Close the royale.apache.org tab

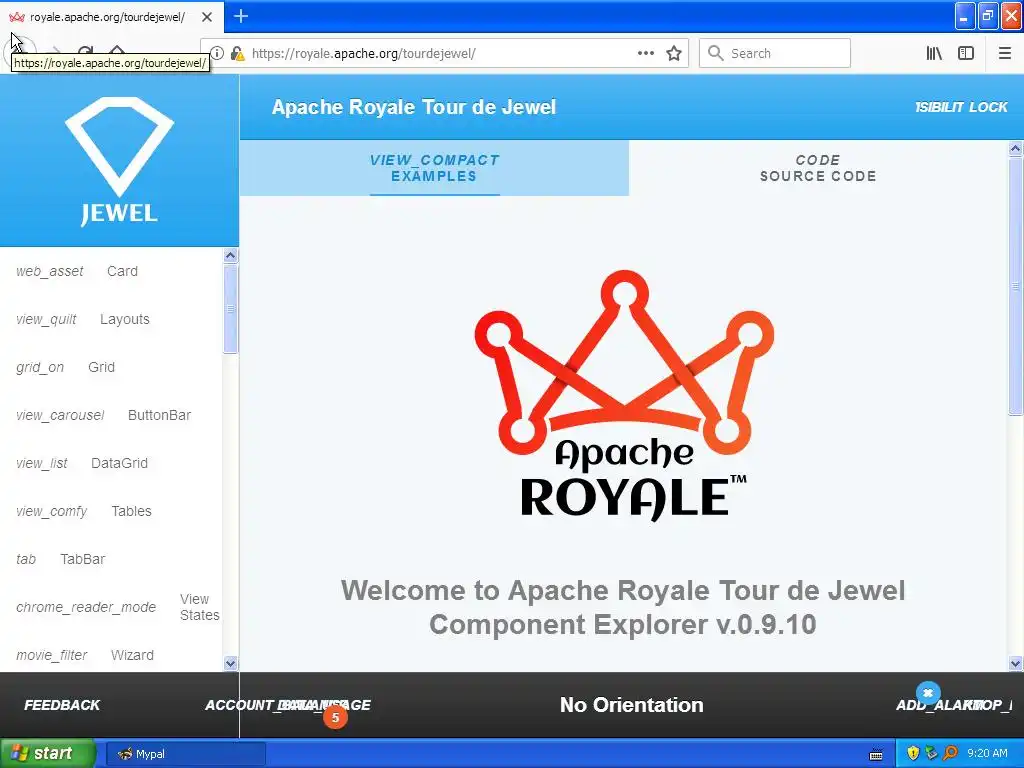click(207, 17)
